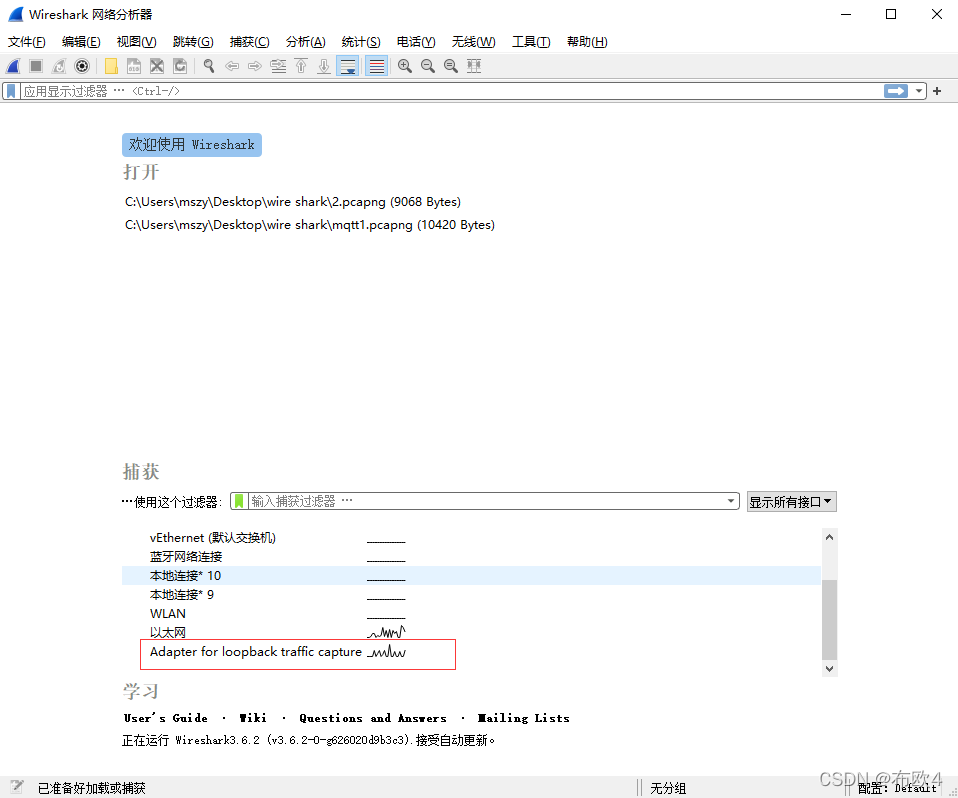The image size is (958, 798).
Task: Open the 跳转(G) menu
Action: pyautogui.click(x=193, y=42)
